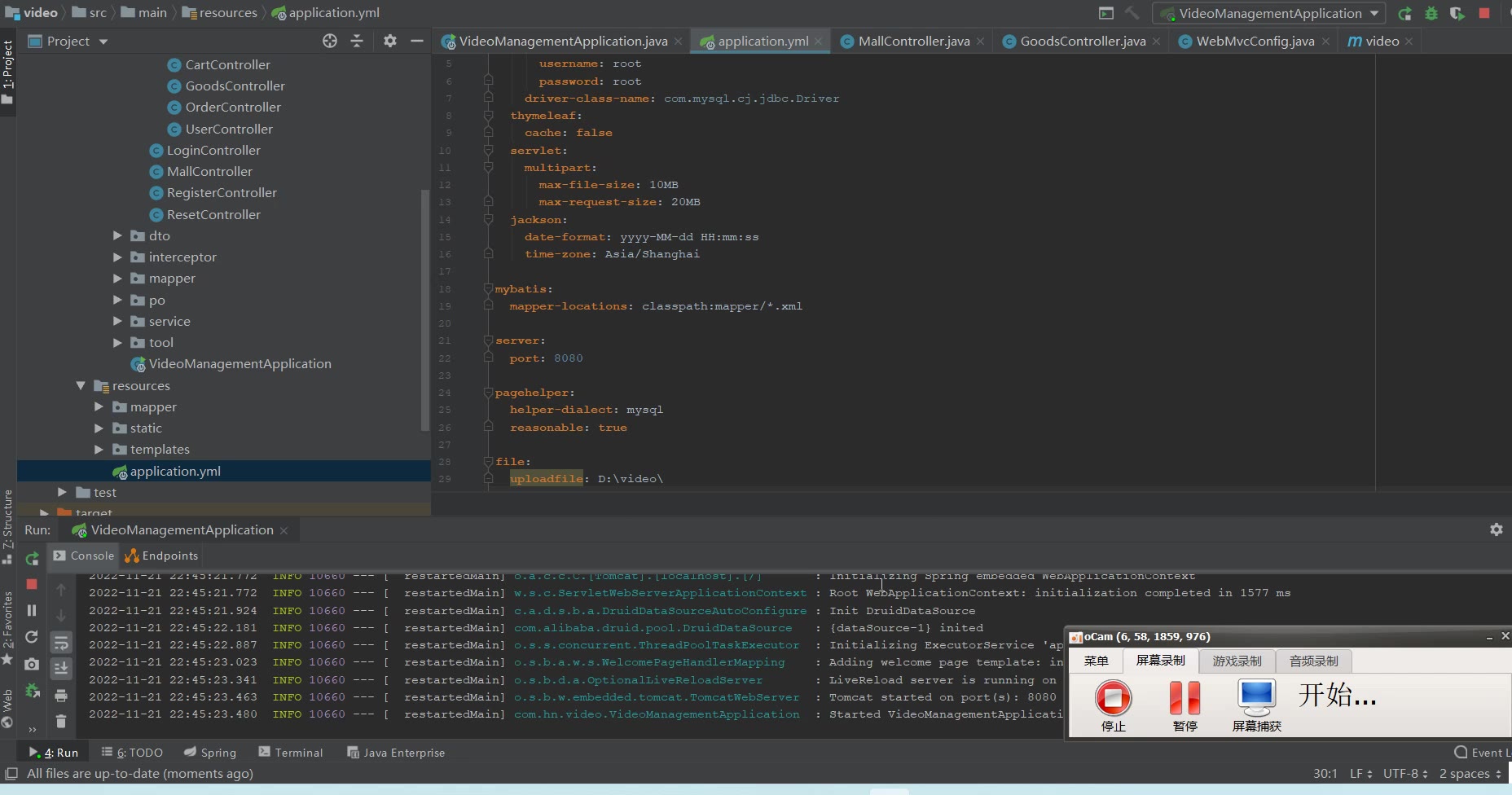
Task: Toggle scroll to end of console
Action: point(61,669)
